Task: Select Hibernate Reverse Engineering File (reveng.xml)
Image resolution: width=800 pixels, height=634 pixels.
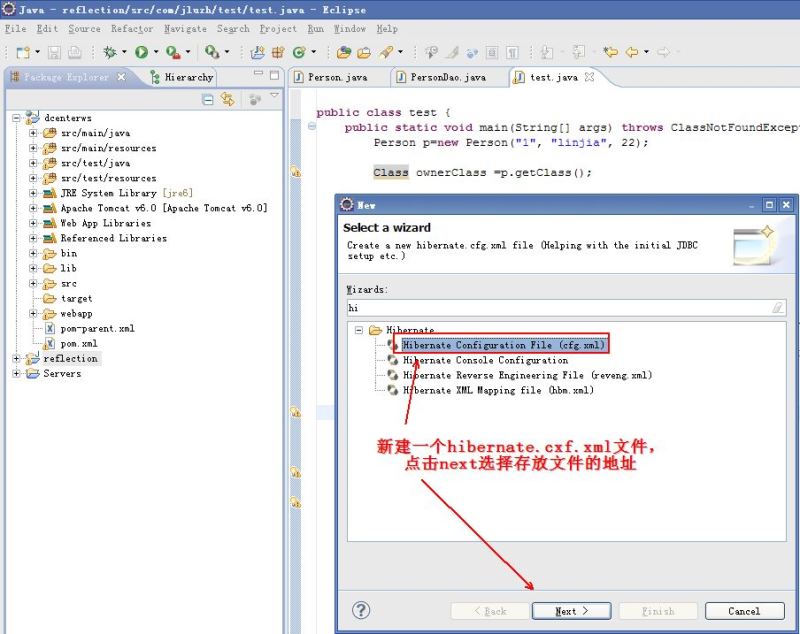Action: click(x=527, y=375)
